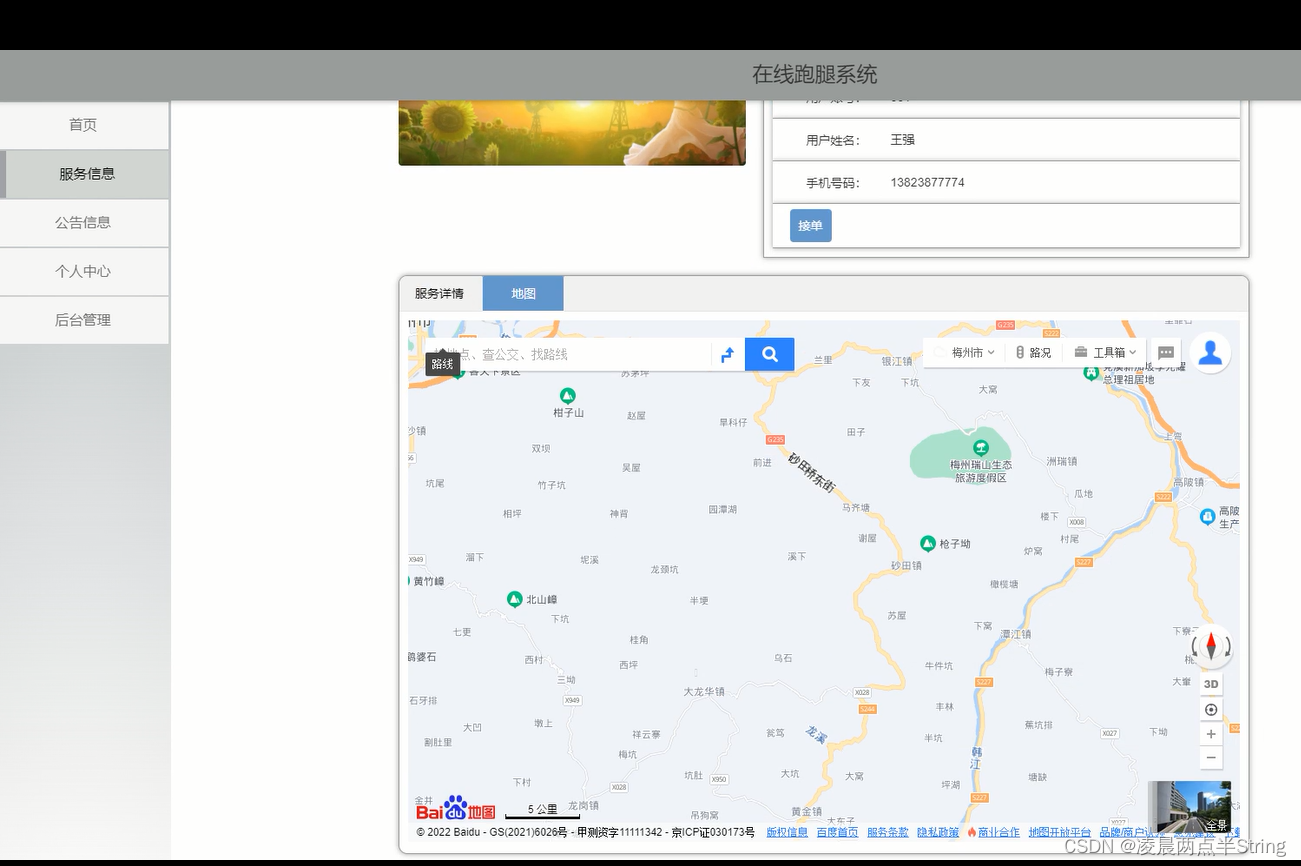
Task: Open 服务信息 in sidebar
Action: 84,174
